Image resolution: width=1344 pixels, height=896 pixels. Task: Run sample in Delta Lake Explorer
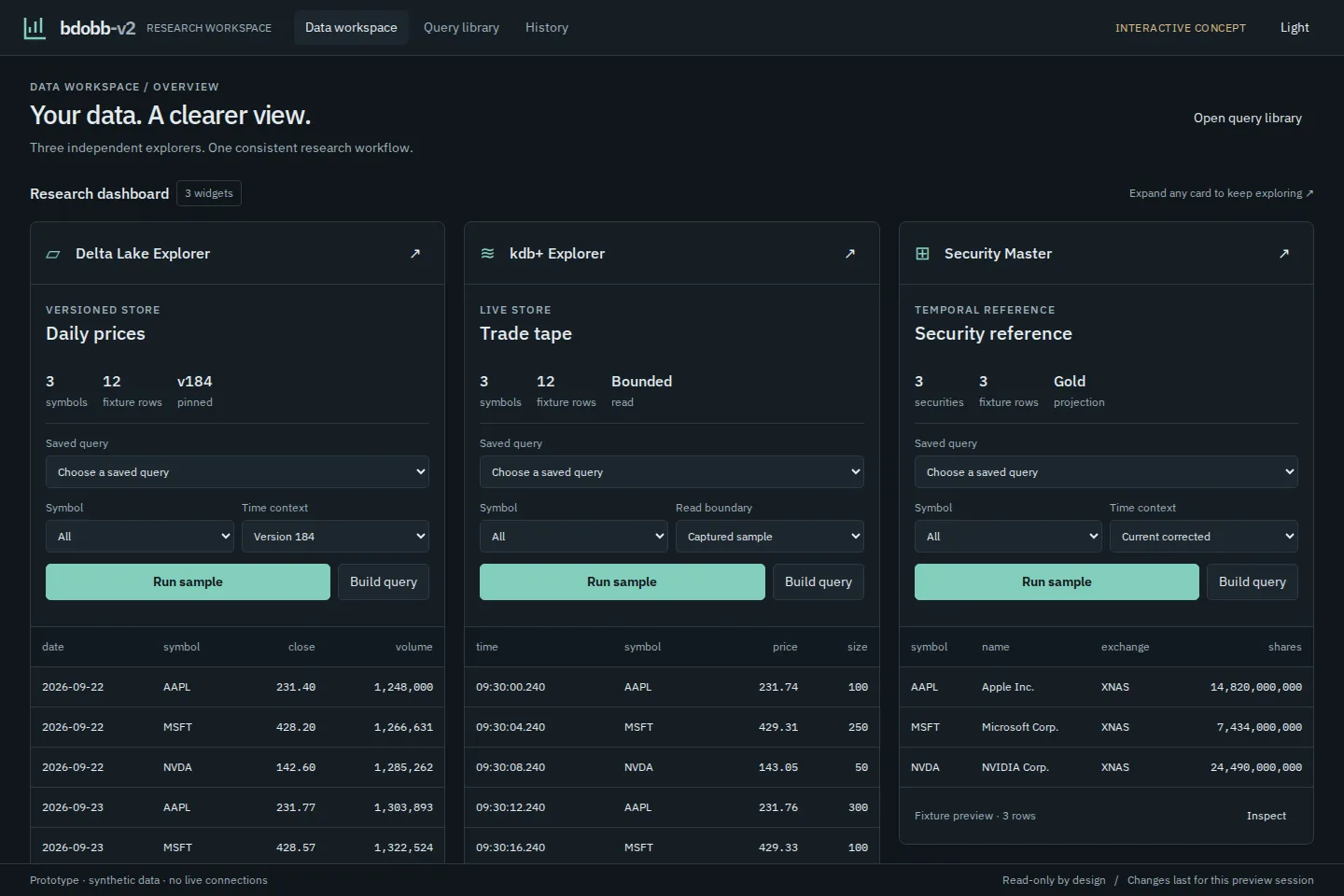point(188,581)
